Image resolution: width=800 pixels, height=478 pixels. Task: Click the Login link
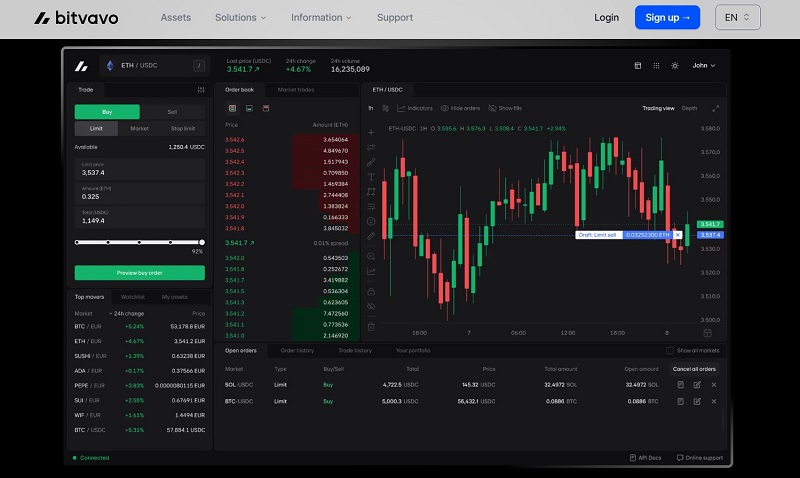(606, 17)
